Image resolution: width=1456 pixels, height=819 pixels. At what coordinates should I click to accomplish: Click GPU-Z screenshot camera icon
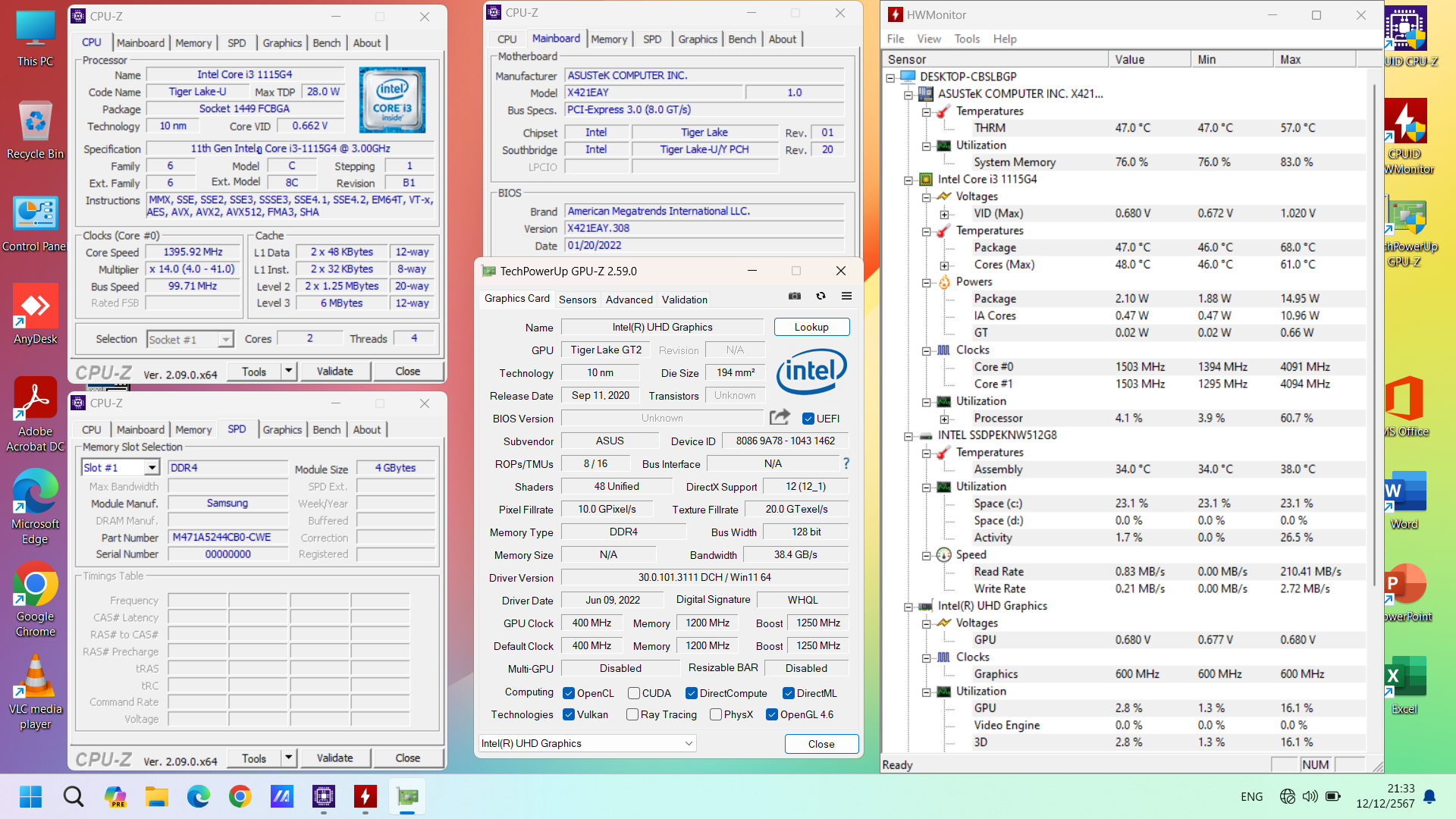pyautogui.click(x=795, y=297)
